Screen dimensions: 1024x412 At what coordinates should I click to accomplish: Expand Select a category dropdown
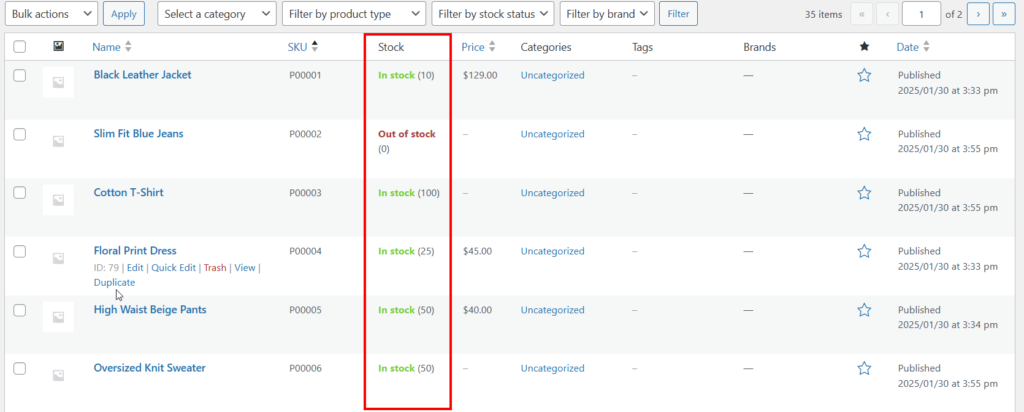(217, 14)
